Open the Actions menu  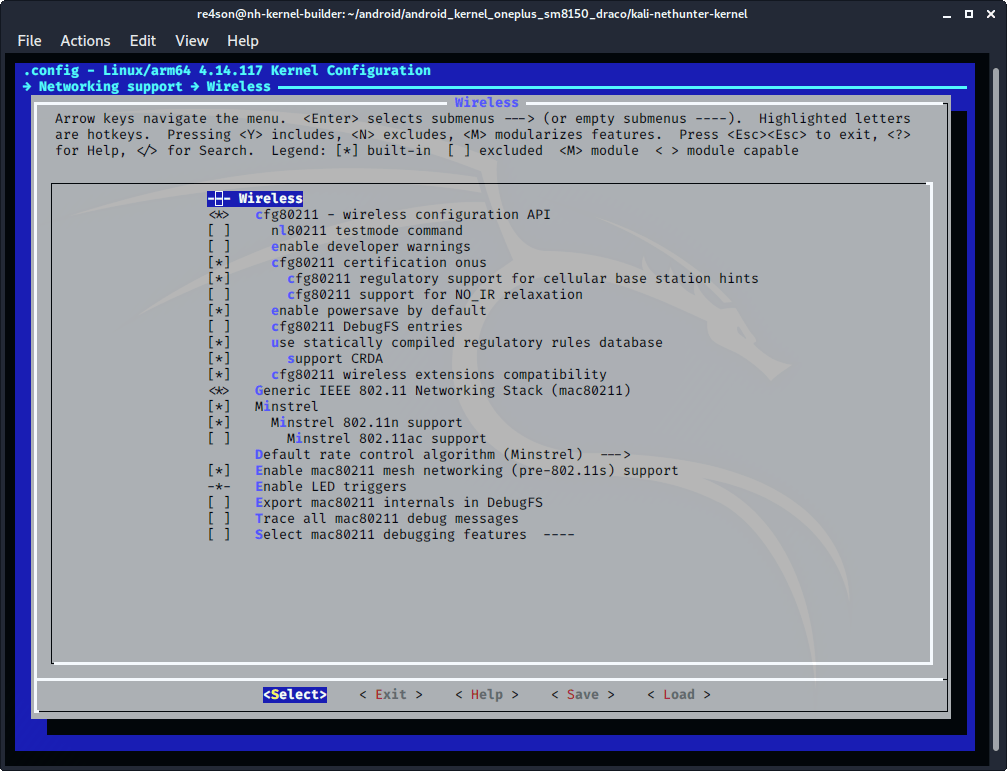tap(85, 41)
